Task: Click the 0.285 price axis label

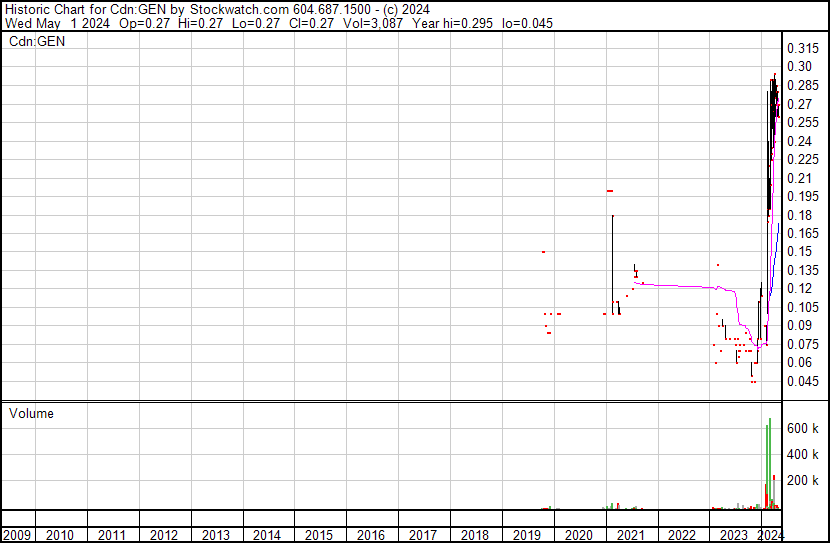Action: pos(803,85)
